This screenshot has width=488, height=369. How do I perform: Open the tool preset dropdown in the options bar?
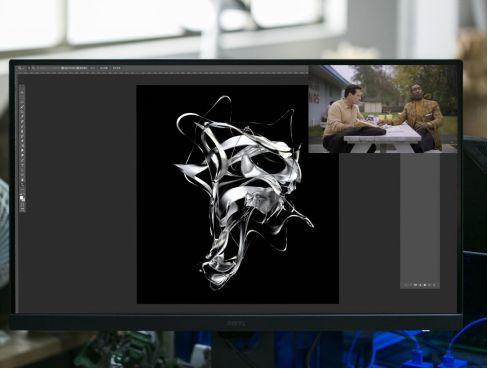[21, 68]
